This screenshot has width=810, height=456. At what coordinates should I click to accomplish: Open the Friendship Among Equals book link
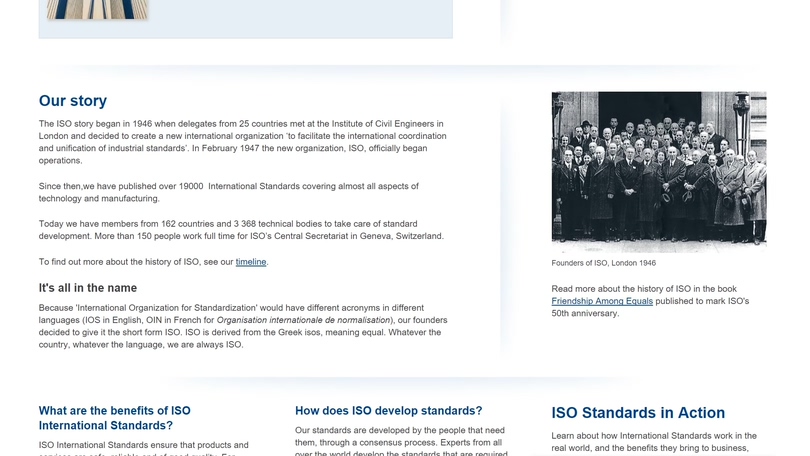pos(602,301)
